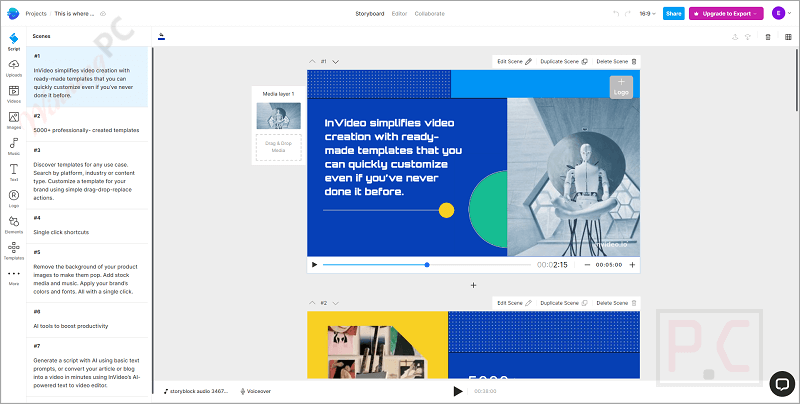This screenshot has width=800, height=404.
Task: Click Edit Scene for scene #1
Action: [514, 62]
